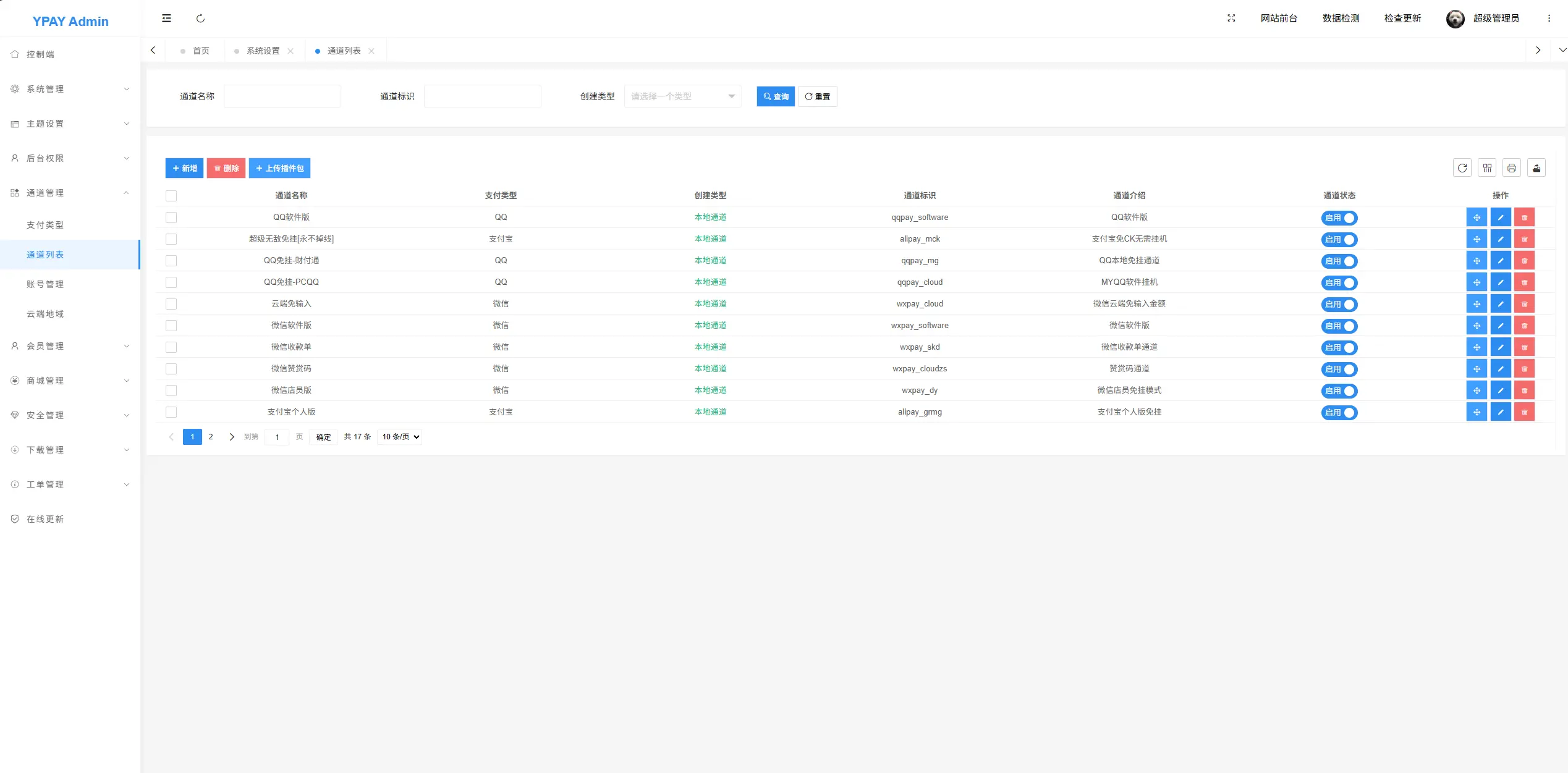The image size is (1568, 773).
Task: Delete 支付宝个人版 using trash icon
Action: pos(1525,412)
